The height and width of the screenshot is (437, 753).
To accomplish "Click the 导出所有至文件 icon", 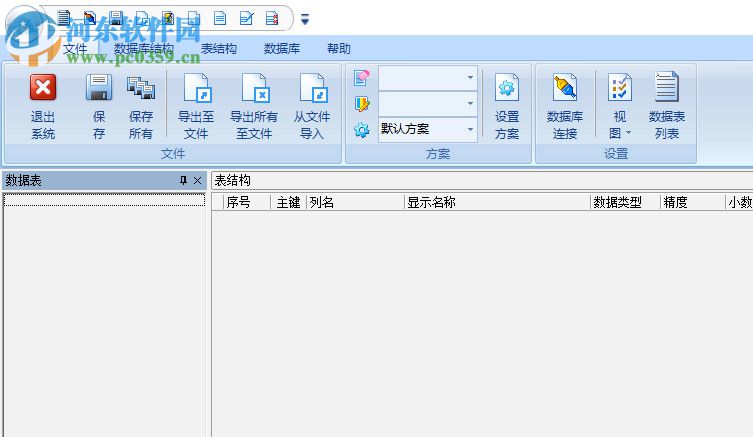I will pyautogui.click(x=254, y=88).
